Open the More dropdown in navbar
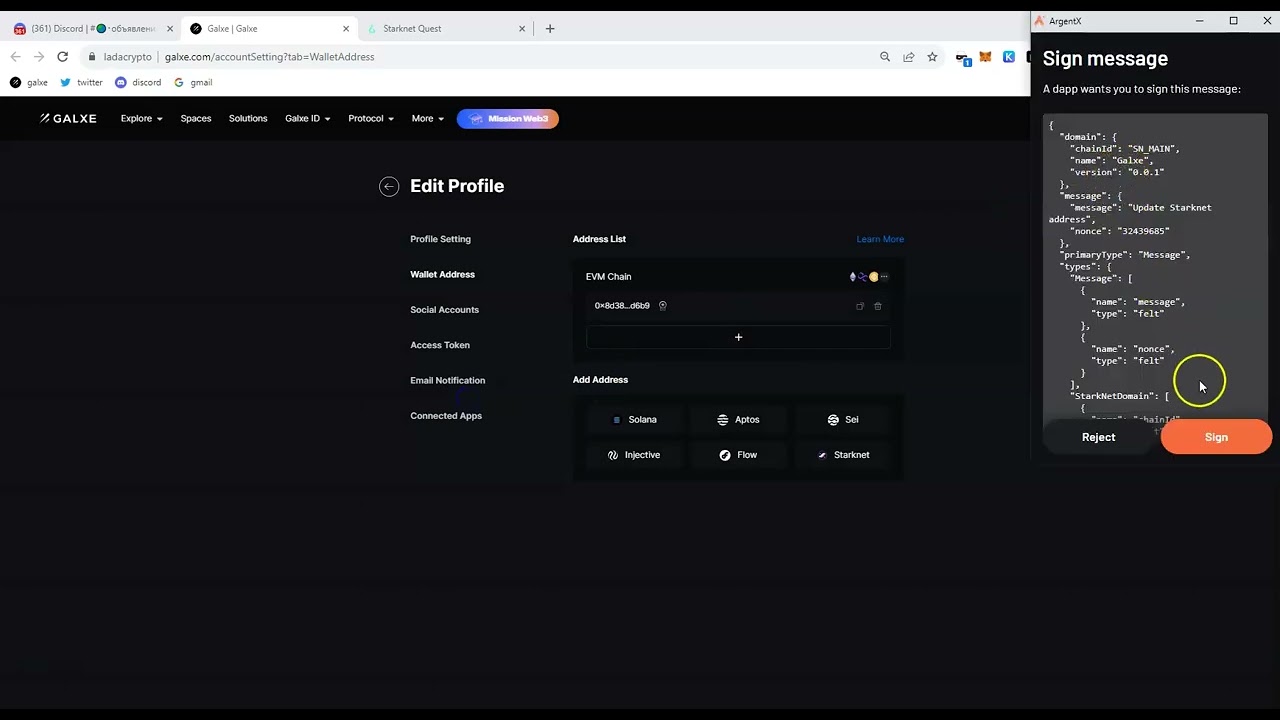The image size is (1280, 720). pos(427,118)
